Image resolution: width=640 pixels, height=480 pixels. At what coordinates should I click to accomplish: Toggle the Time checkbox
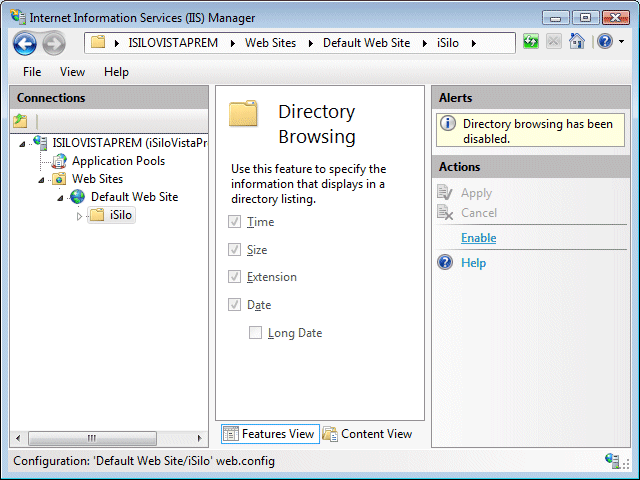pyautogui.click(x=235, y=222)
